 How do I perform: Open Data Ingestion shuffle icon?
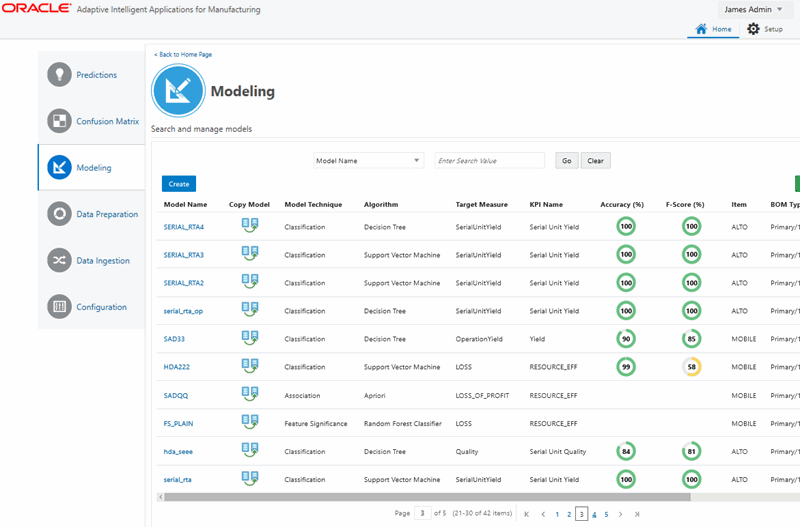click(60, 260)
